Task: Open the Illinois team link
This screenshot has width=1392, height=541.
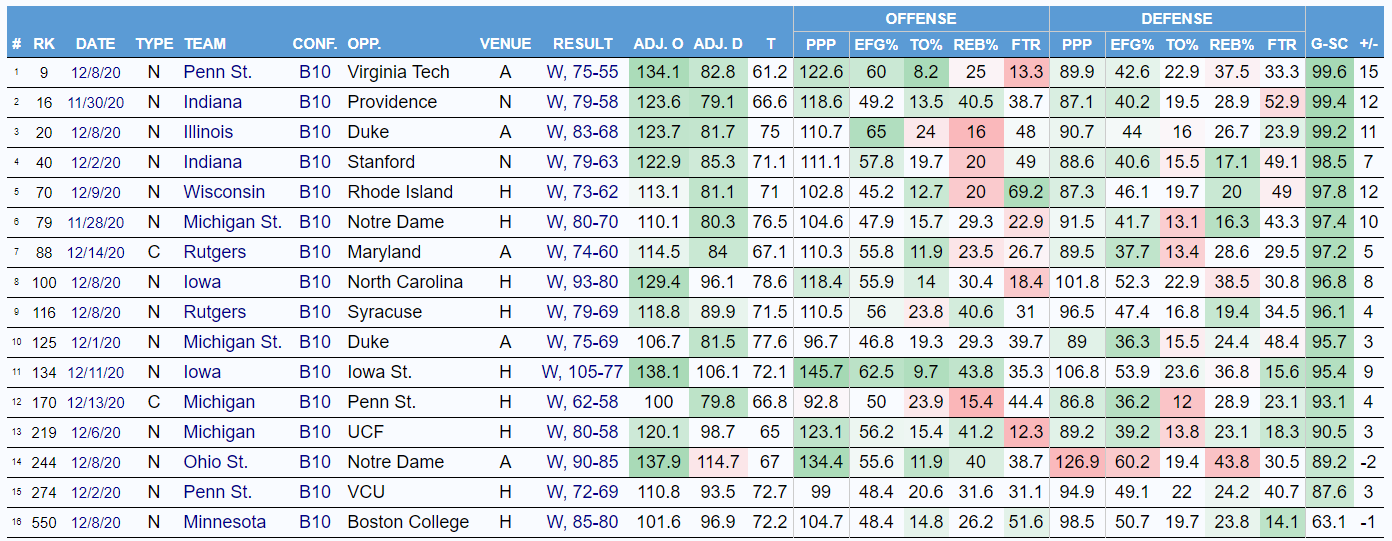Action: point(208,132)
